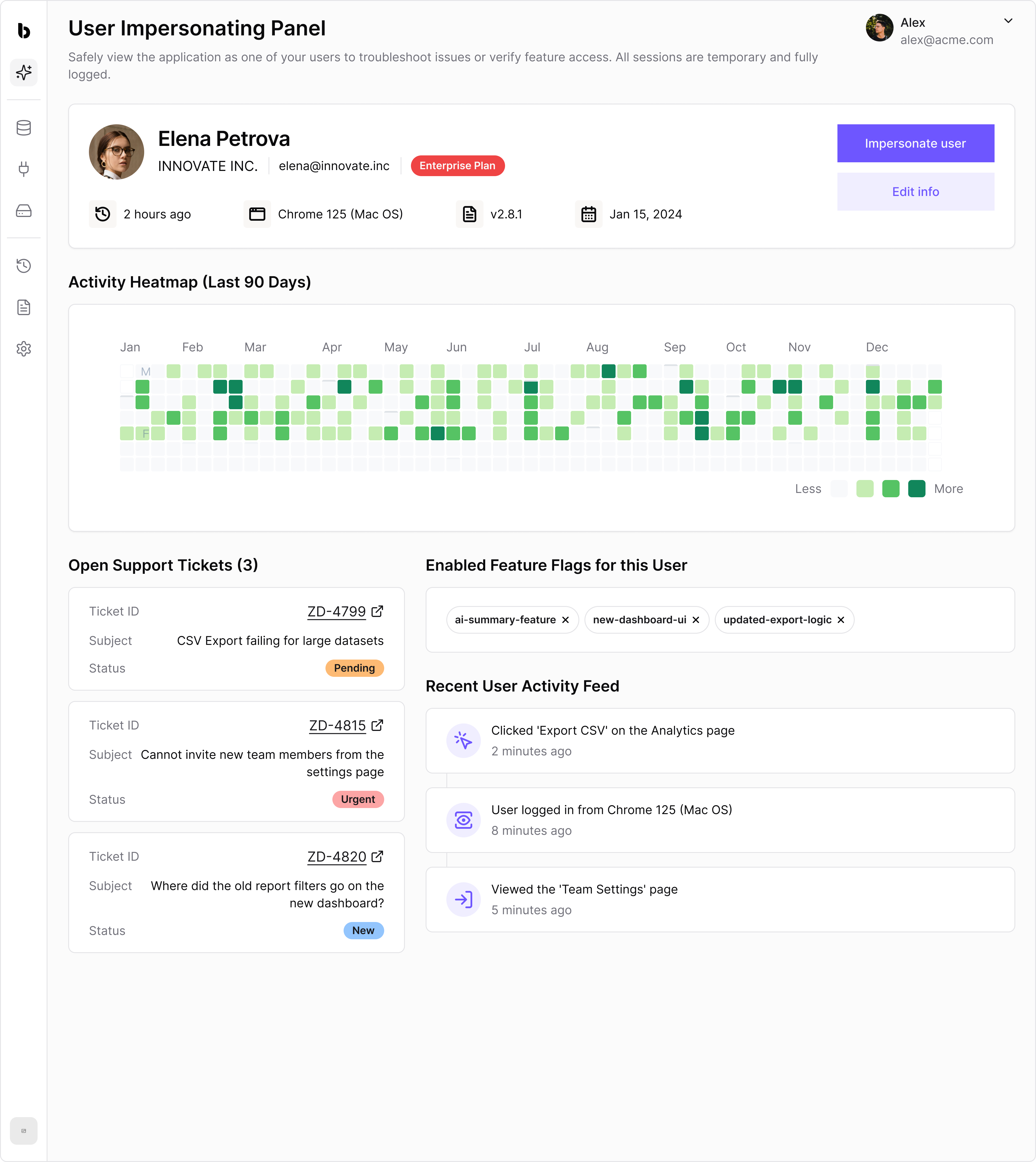The width and height of the screenshot is (1036, 1162).
Task: Open the settings gear in sidebar
Action: click(24, 348)
